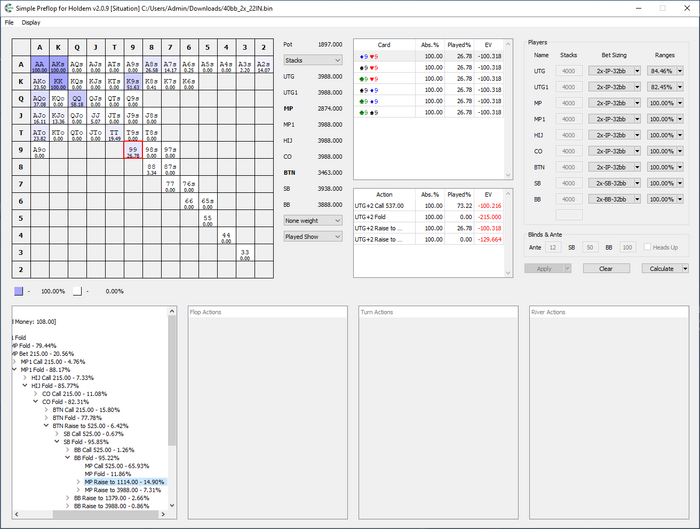
Task: Click UTG stack input field
Action: (x=569, y=71)
